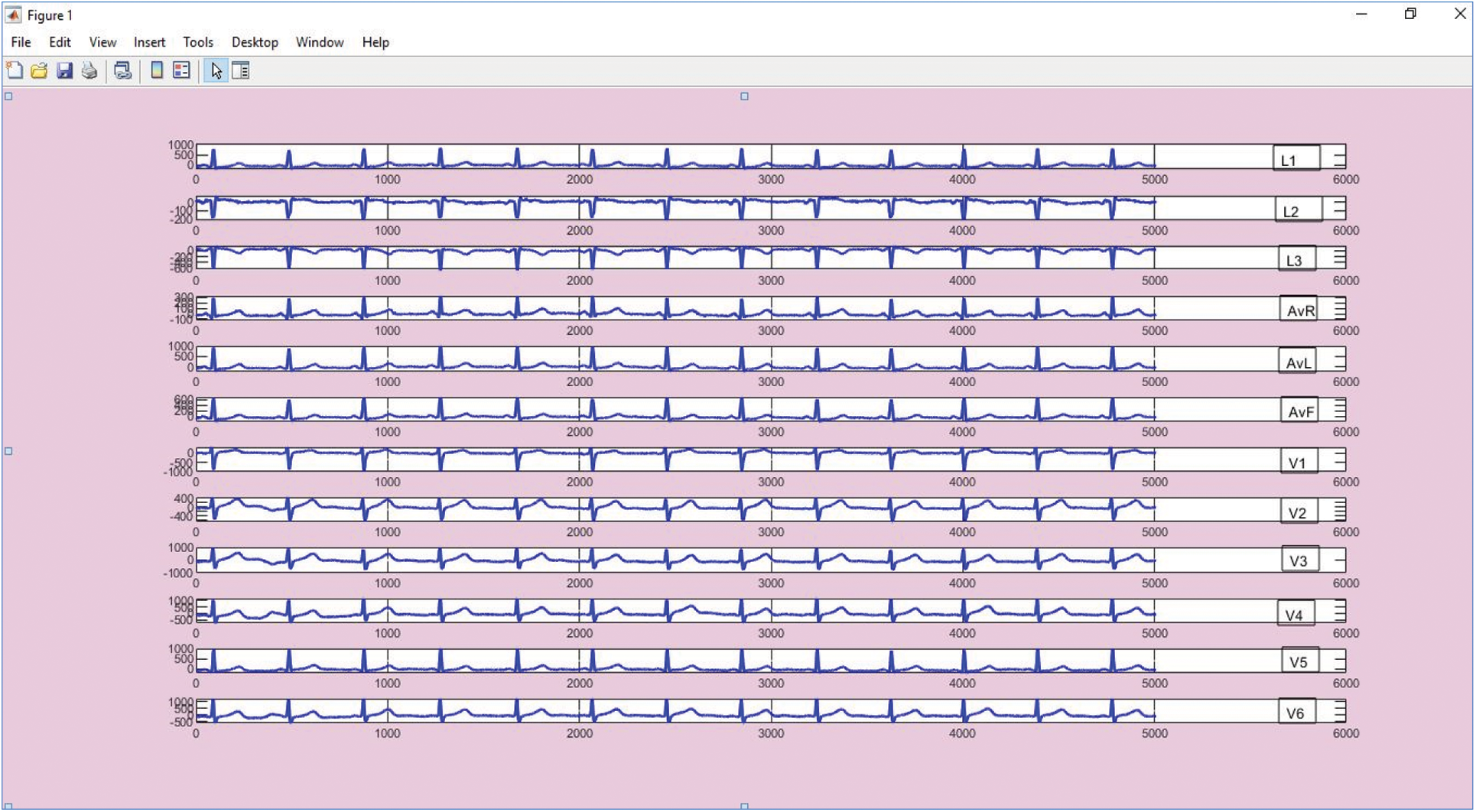The image size is (1476, 812).
Task: Expand the Window menu
Action: pyautogui.click(x=319, y=42)
